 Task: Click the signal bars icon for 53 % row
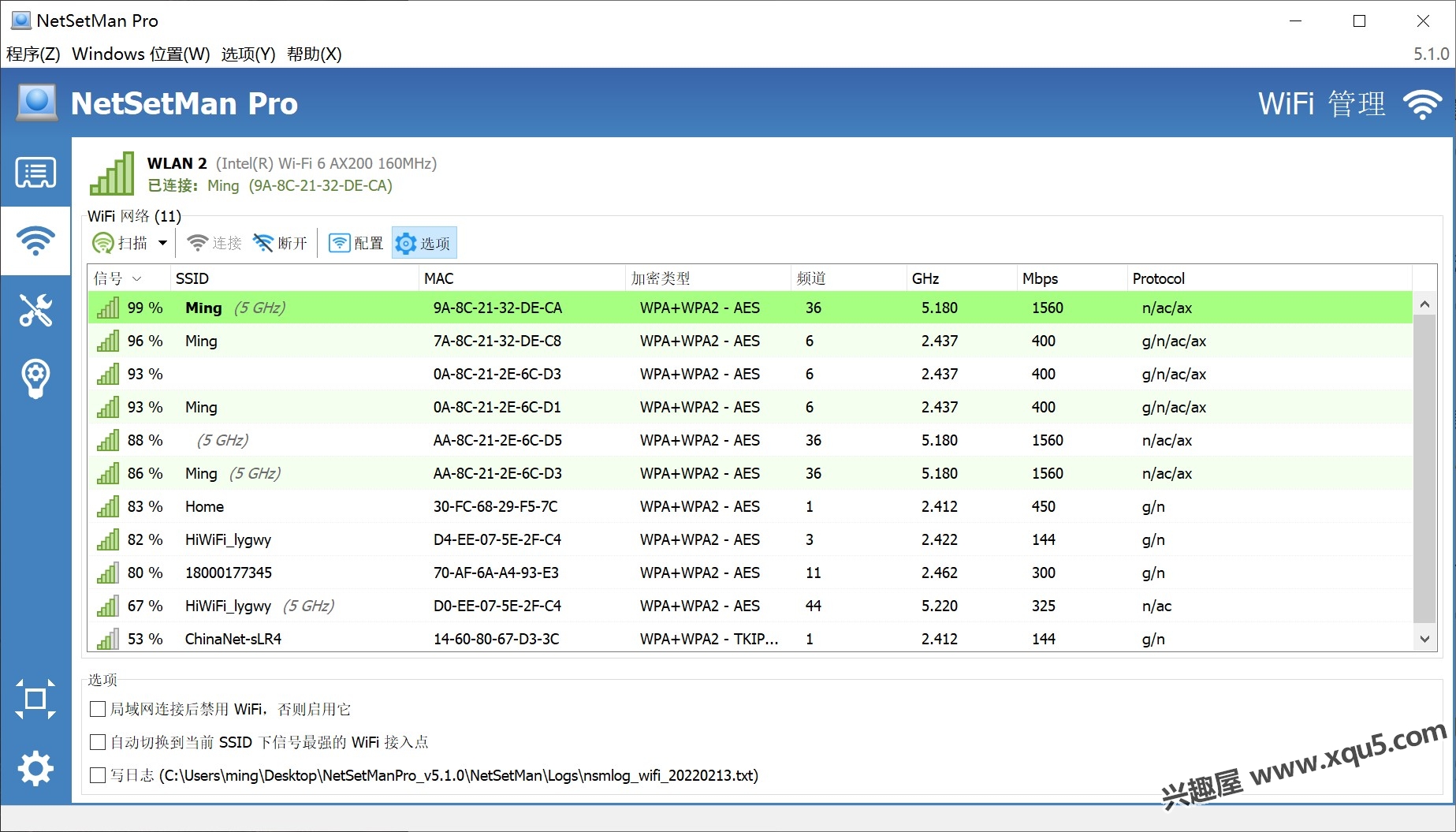click(x=108, y=638)
